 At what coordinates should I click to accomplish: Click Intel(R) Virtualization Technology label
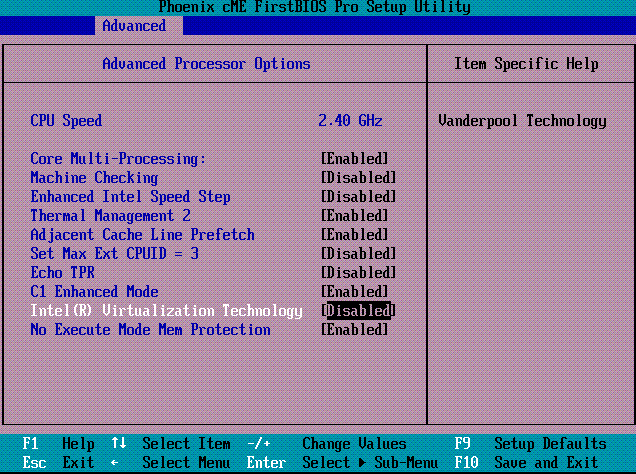(166, 311)
